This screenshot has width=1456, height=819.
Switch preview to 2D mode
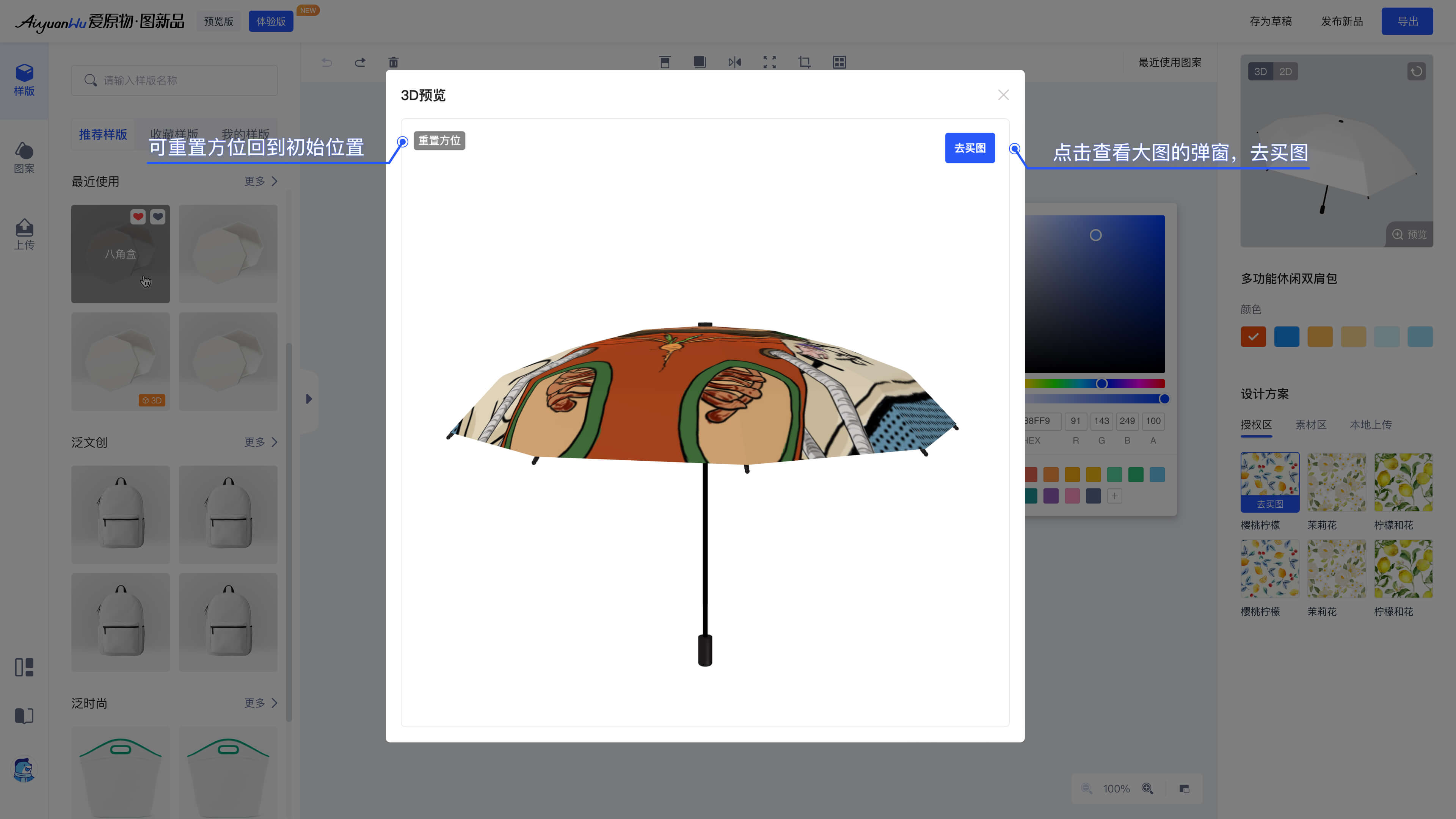point(1285,72)
